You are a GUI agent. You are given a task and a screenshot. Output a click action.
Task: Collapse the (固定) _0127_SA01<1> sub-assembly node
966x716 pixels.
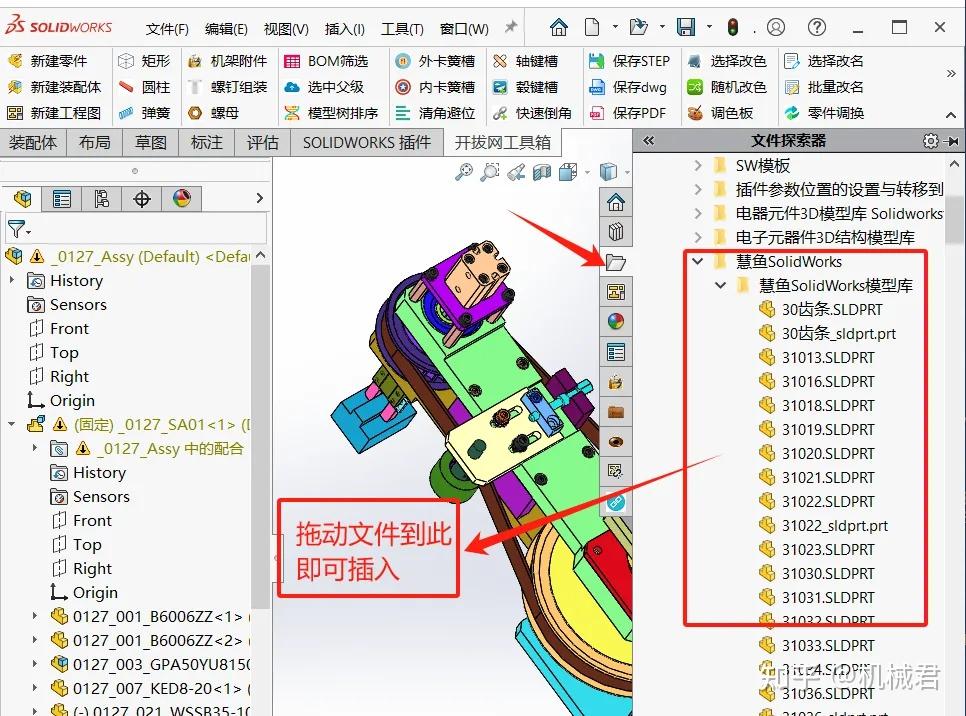click(12, 425)
